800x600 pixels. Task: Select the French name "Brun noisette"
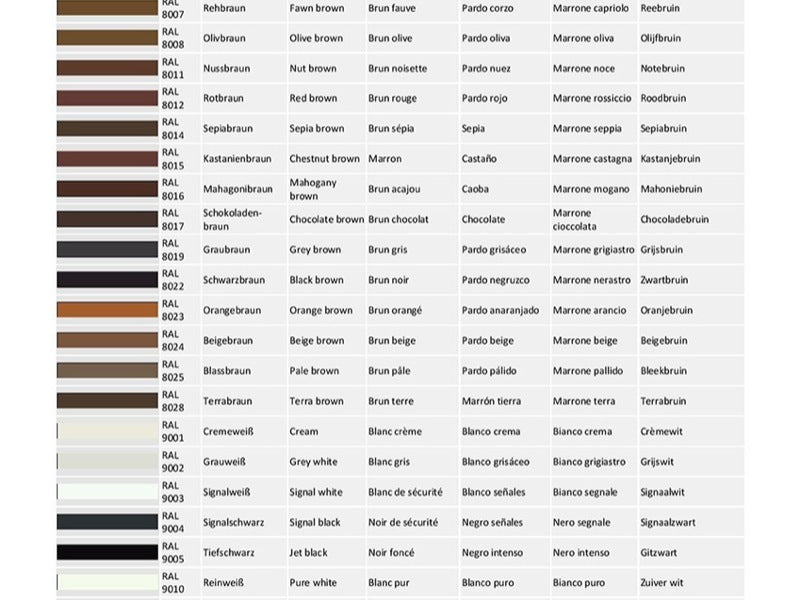[397, 68]
